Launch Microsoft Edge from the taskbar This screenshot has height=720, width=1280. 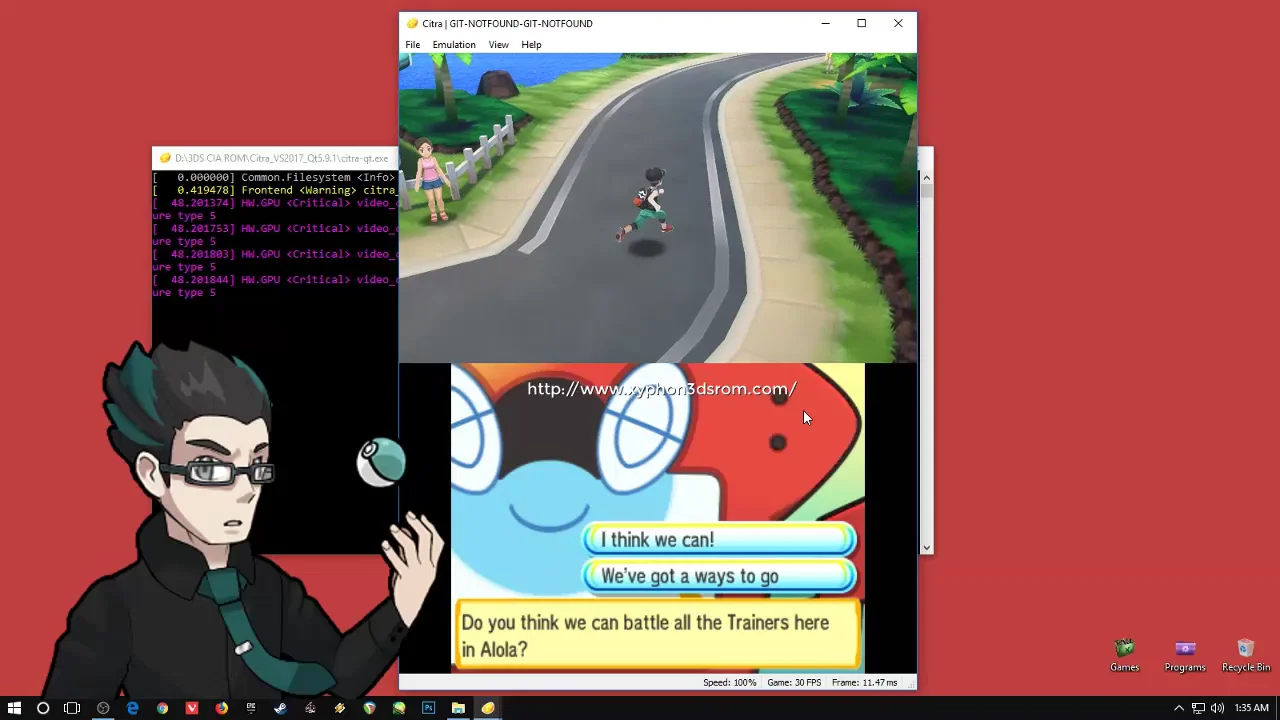click(132, 708)
